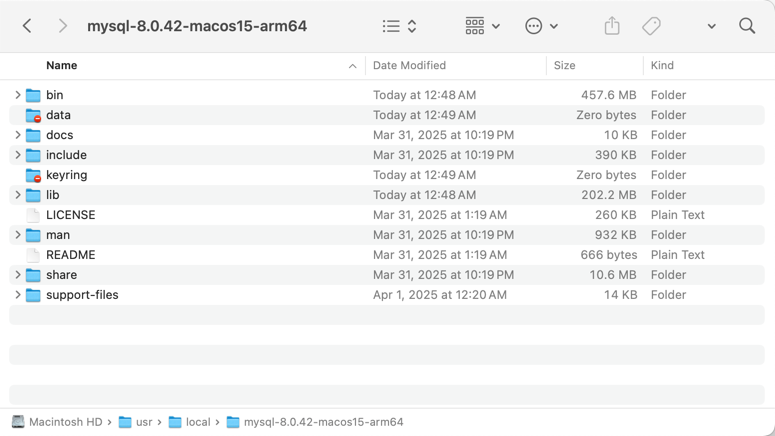Open the Search magnifying glass
775x436 pixels.
pos(747,26)
